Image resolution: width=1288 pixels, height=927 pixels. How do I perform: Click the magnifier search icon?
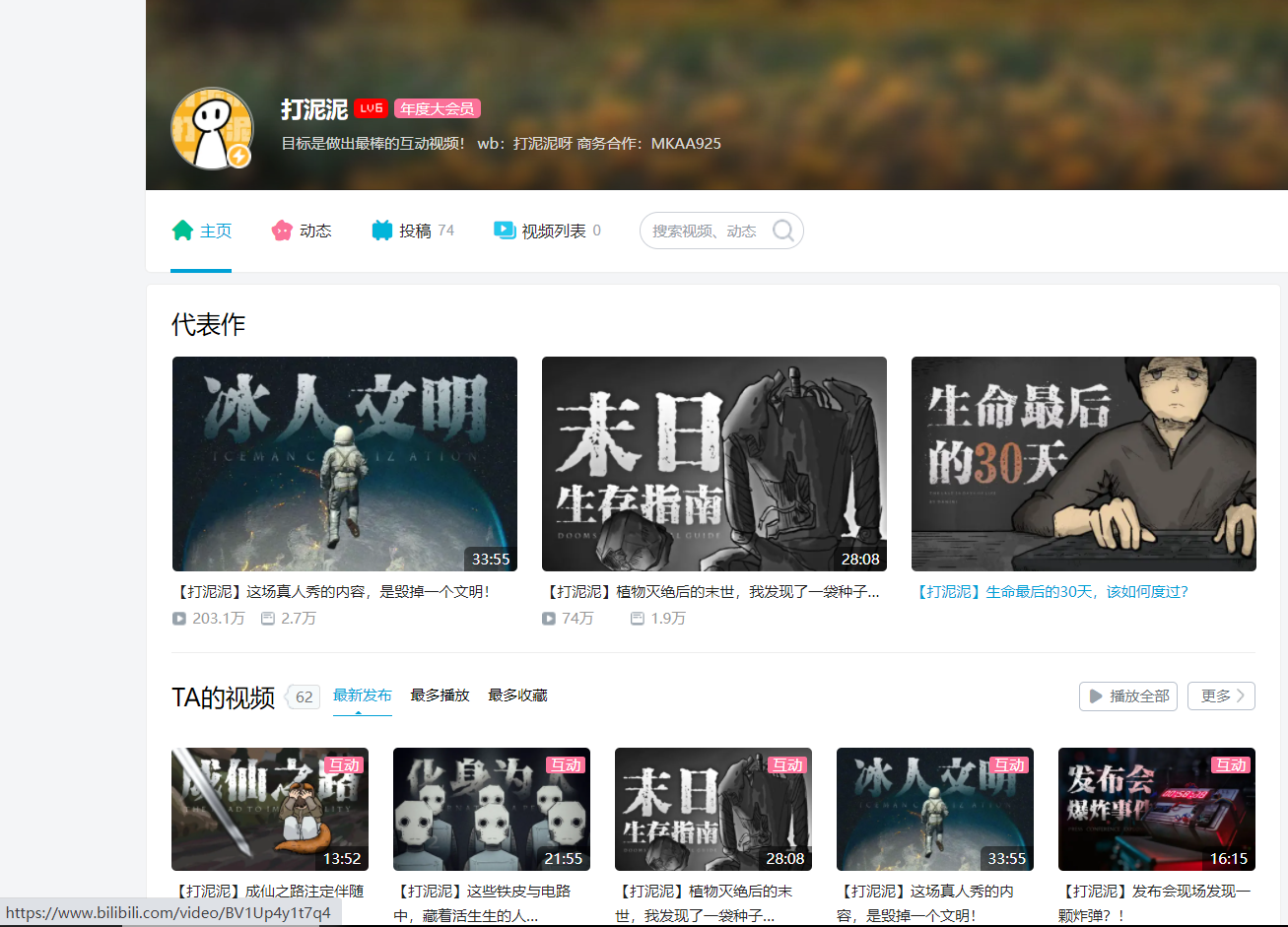(x=783, y=231)
